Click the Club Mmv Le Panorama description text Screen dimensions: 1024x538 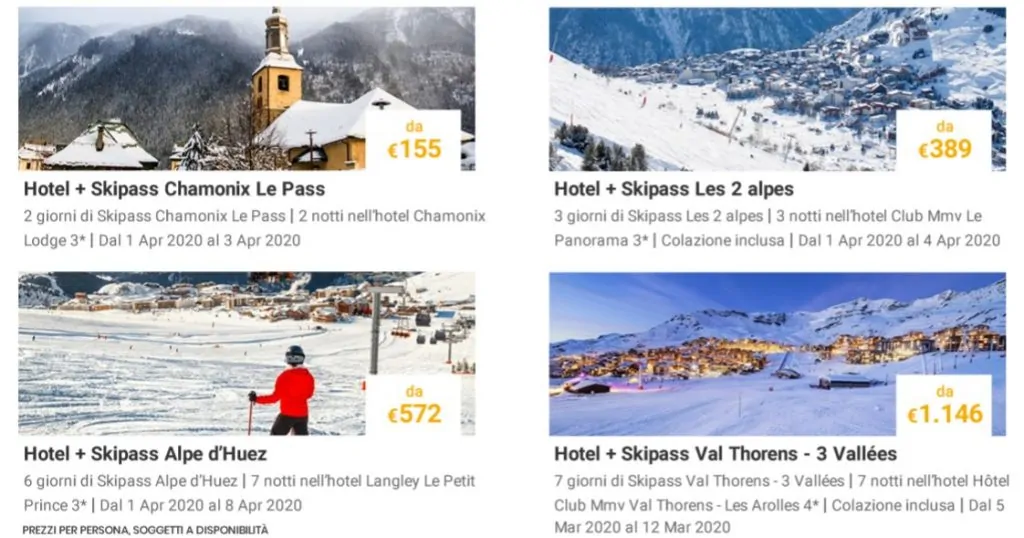pyautogui.click(x=777, y=228)
